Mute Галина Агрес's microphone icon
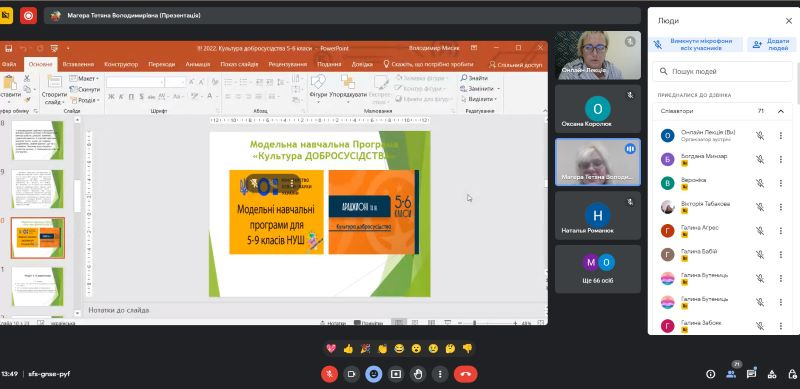 point(760,231)
